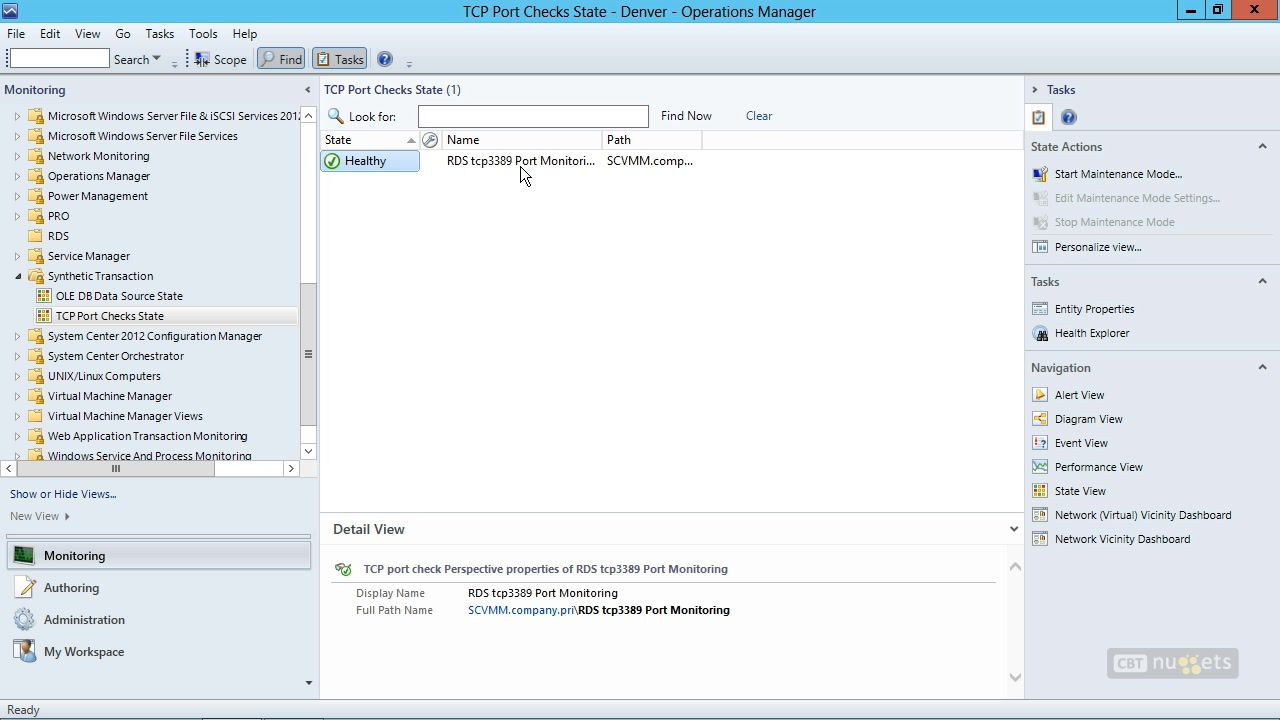Viewport: 1280px width, 720px height.
Task: Collapse the Detail View panel
Action: click(x=1014, y=529)
